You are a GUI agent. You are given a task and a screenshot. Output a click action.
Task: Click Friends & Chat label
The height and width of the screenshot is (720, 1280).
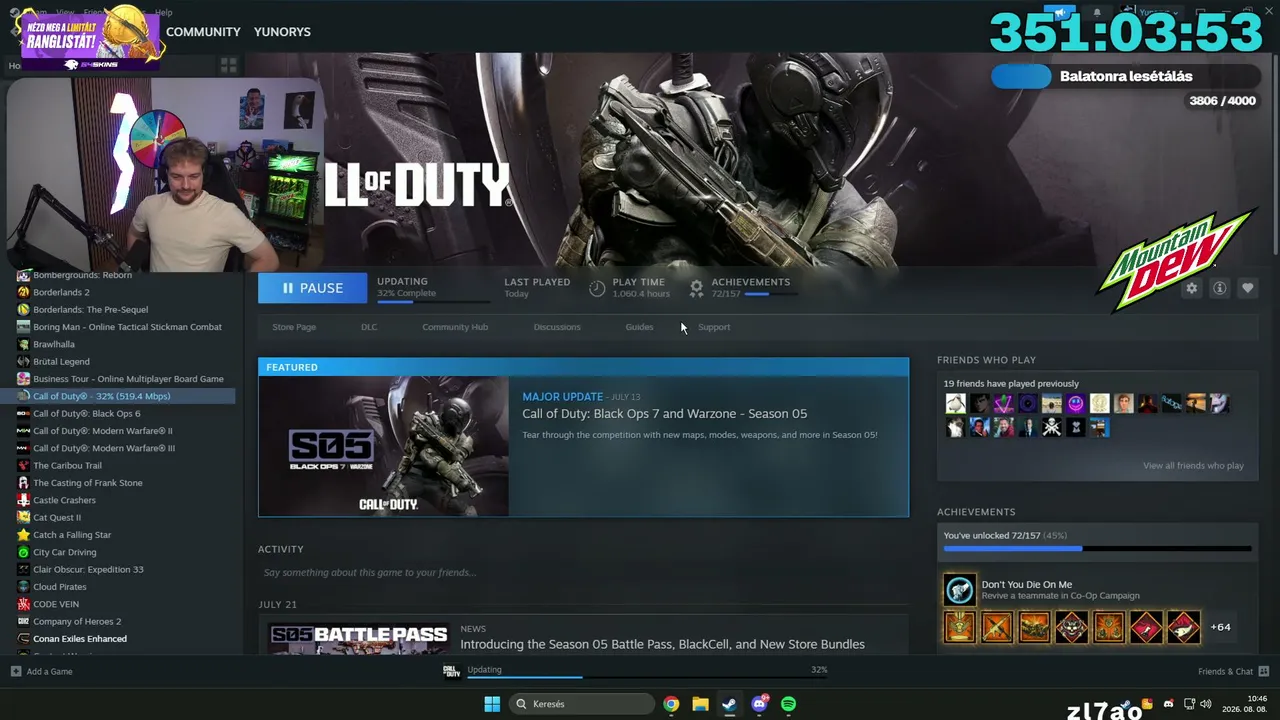click(x=1225, y=671)
